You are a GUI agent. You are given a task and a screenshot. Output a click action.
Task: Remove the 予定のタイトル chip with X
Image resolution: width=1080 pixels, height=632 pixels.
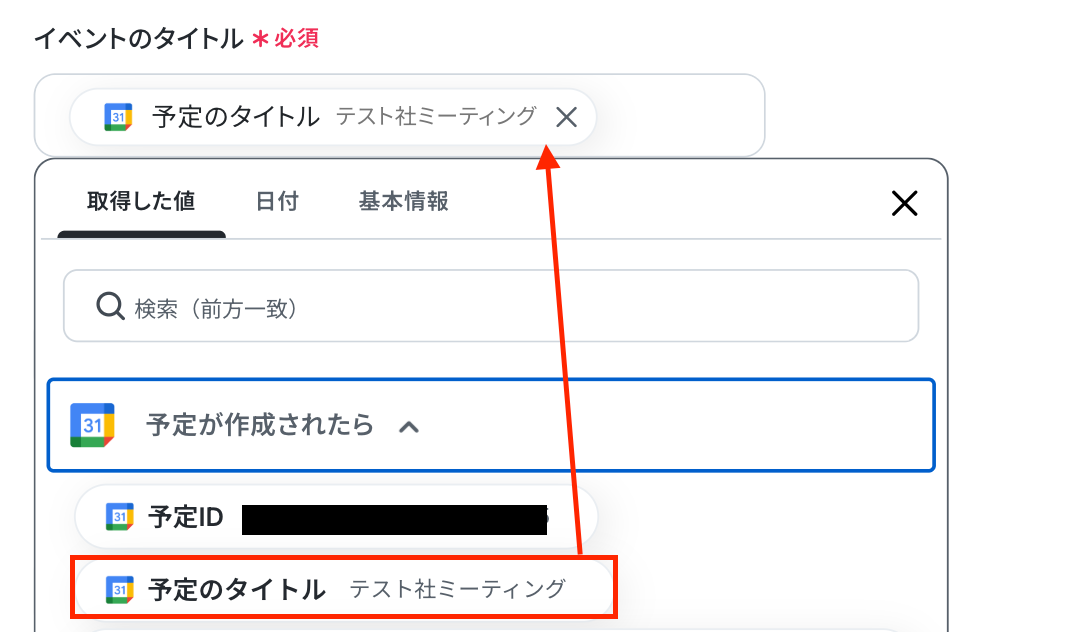click(x=566, y=117)
